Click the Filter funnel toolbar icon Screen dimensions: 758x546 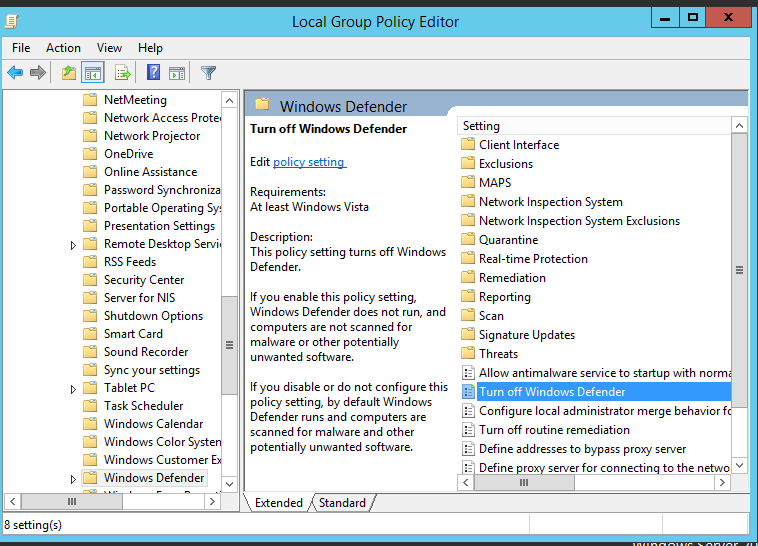(x=208, y=73)
